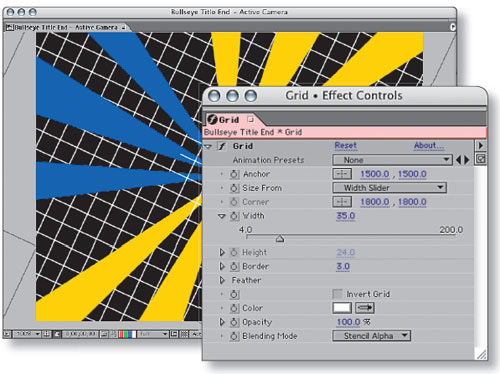The image size is (500, 374).
Task: Click the Corner Y value 1800.0
Action: pyautogui.click(x=412, y=202)
